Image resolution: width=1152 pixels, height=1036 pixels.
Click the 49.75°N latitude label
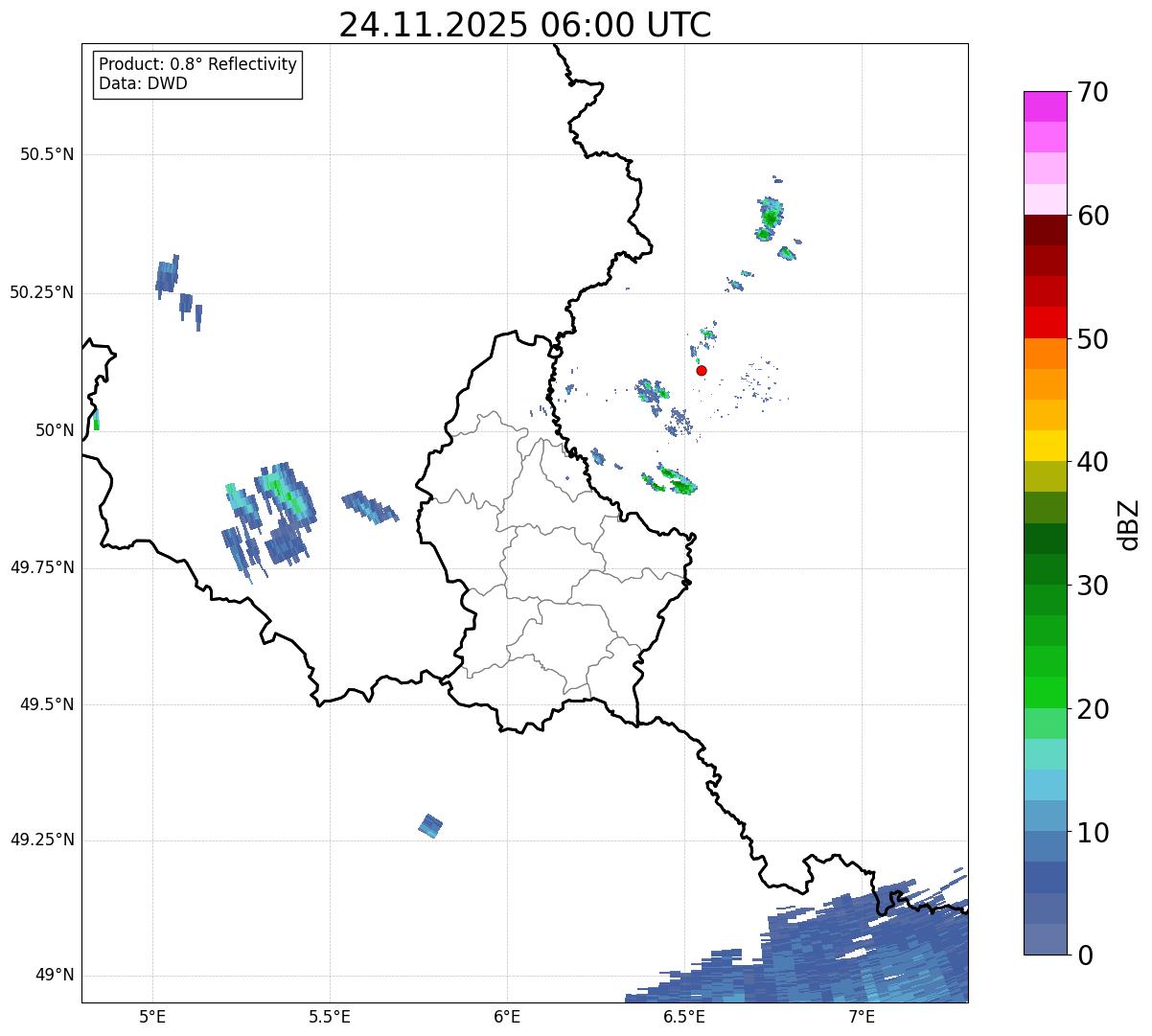[x=41, y=567]
